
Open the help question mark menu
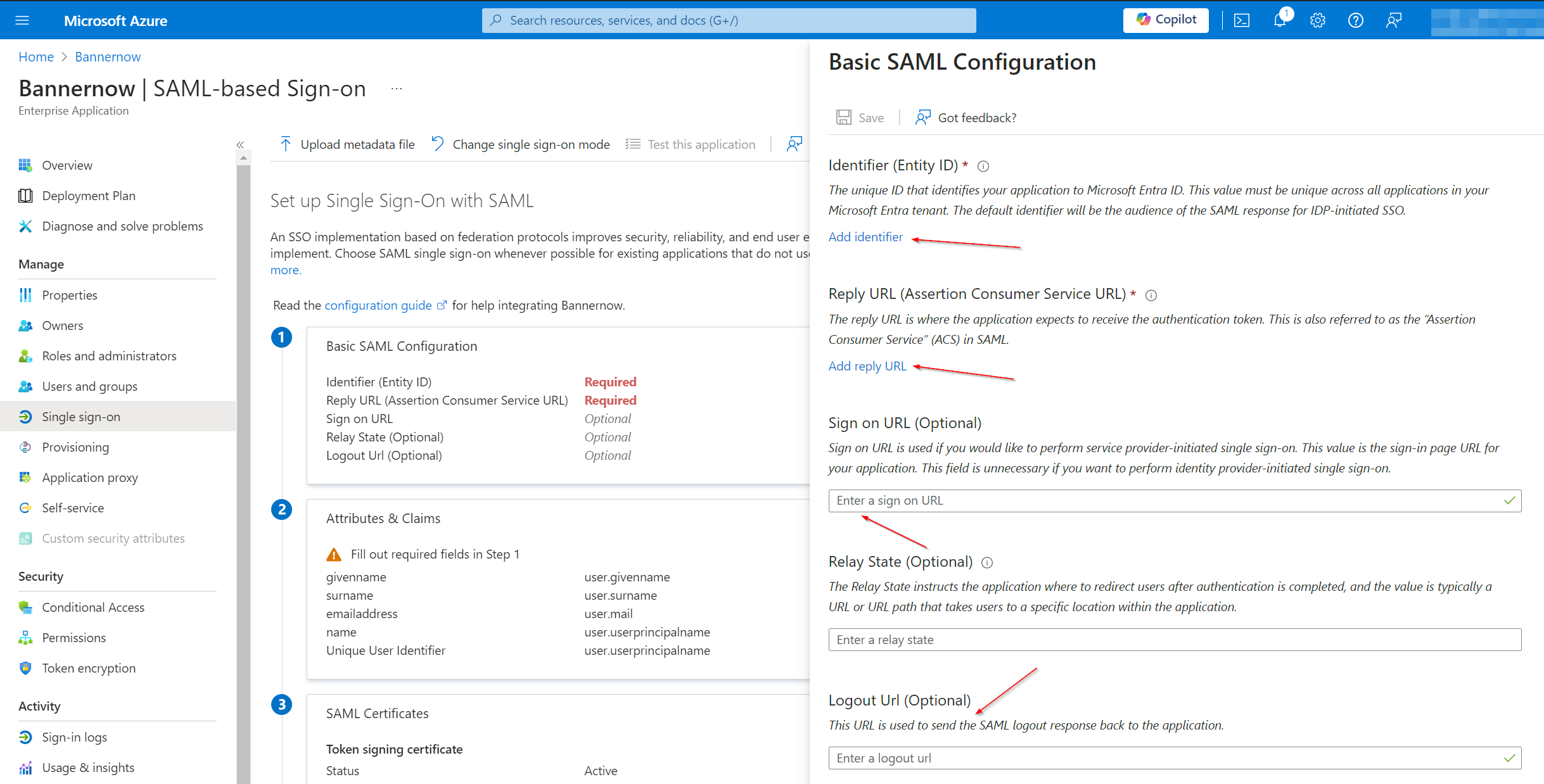point(1356,20)
